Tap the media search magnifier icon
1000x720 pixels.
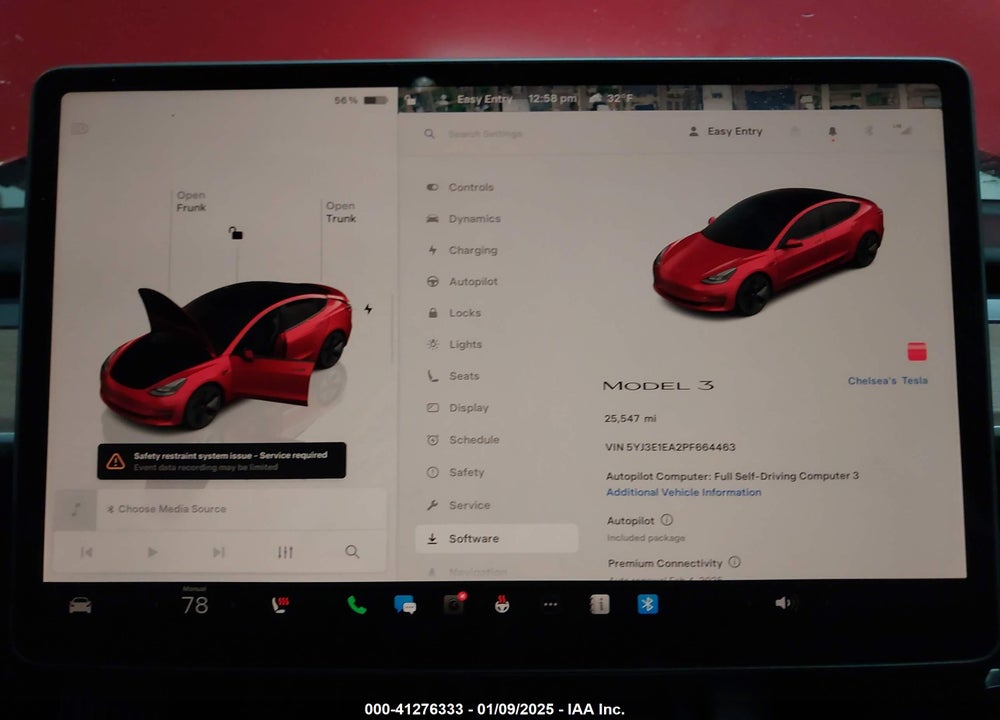(x=352, y=552)
